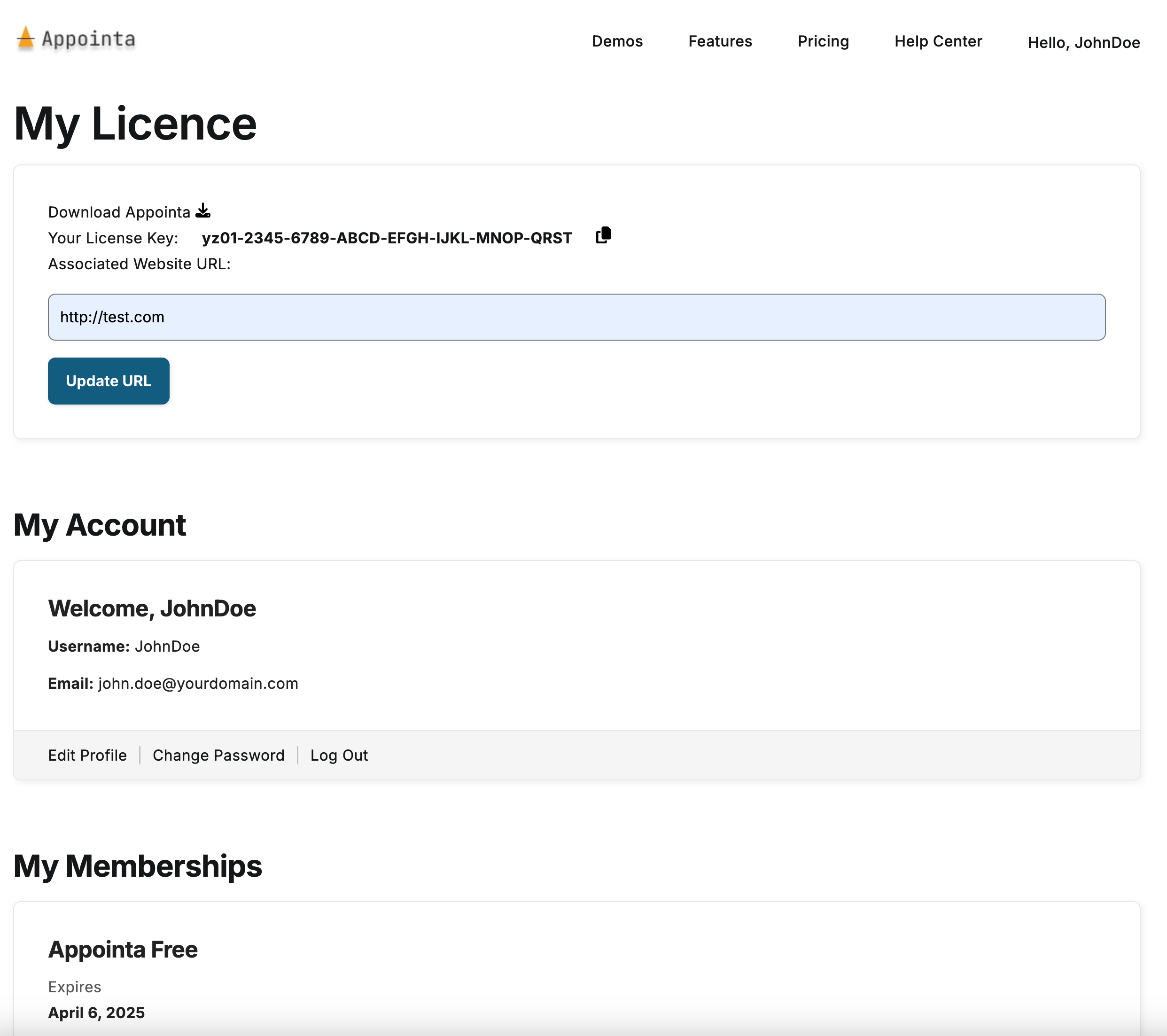Click the Download Appointa link

[119, 212]
